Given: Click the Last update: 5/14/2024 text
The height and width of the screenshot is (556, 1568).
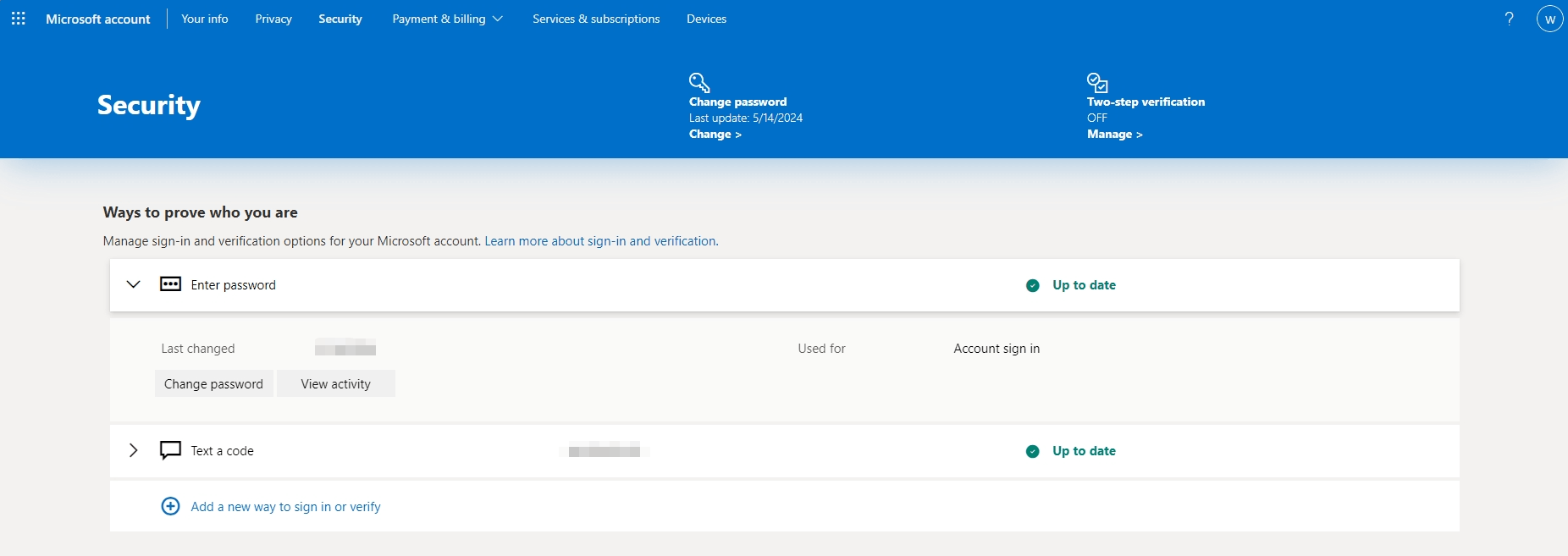Looking at the screenshot, I should (746, 118).
